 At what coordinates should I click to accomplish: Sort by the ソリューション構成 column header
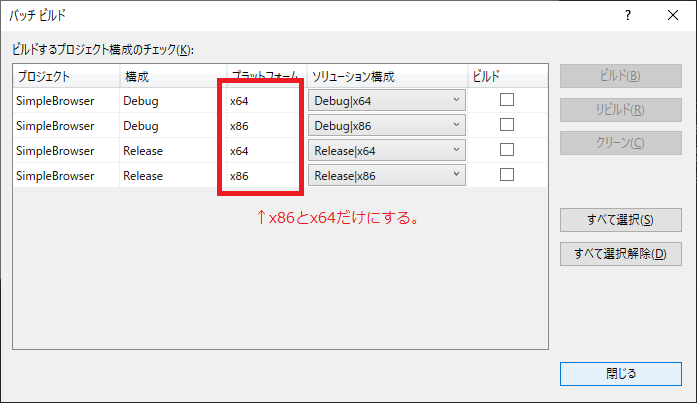(387, 76)
